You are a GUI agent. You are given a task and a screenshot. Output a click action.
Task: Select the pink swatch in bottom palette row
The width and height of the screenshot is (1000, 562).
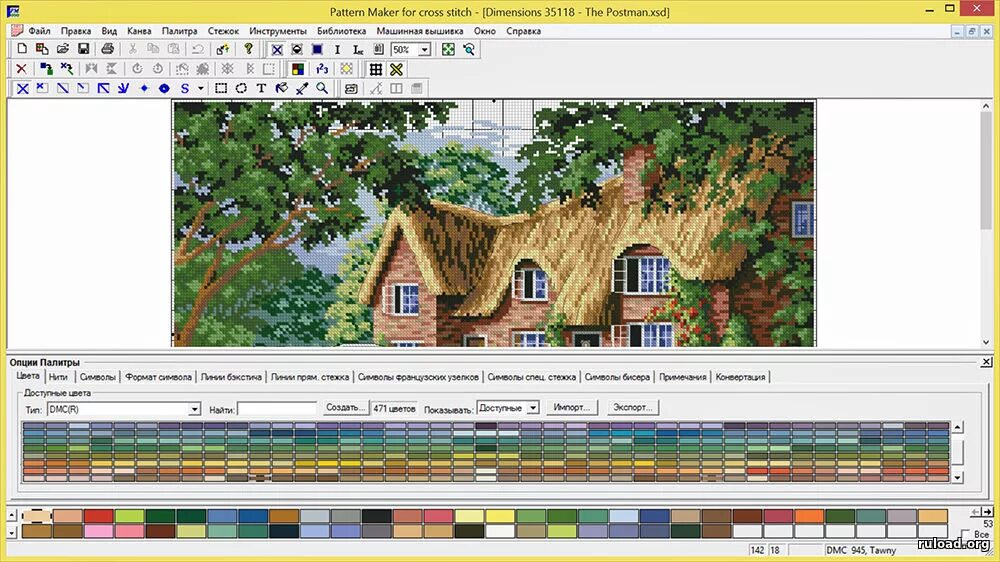pyautogui.click(x=98, y=531)
